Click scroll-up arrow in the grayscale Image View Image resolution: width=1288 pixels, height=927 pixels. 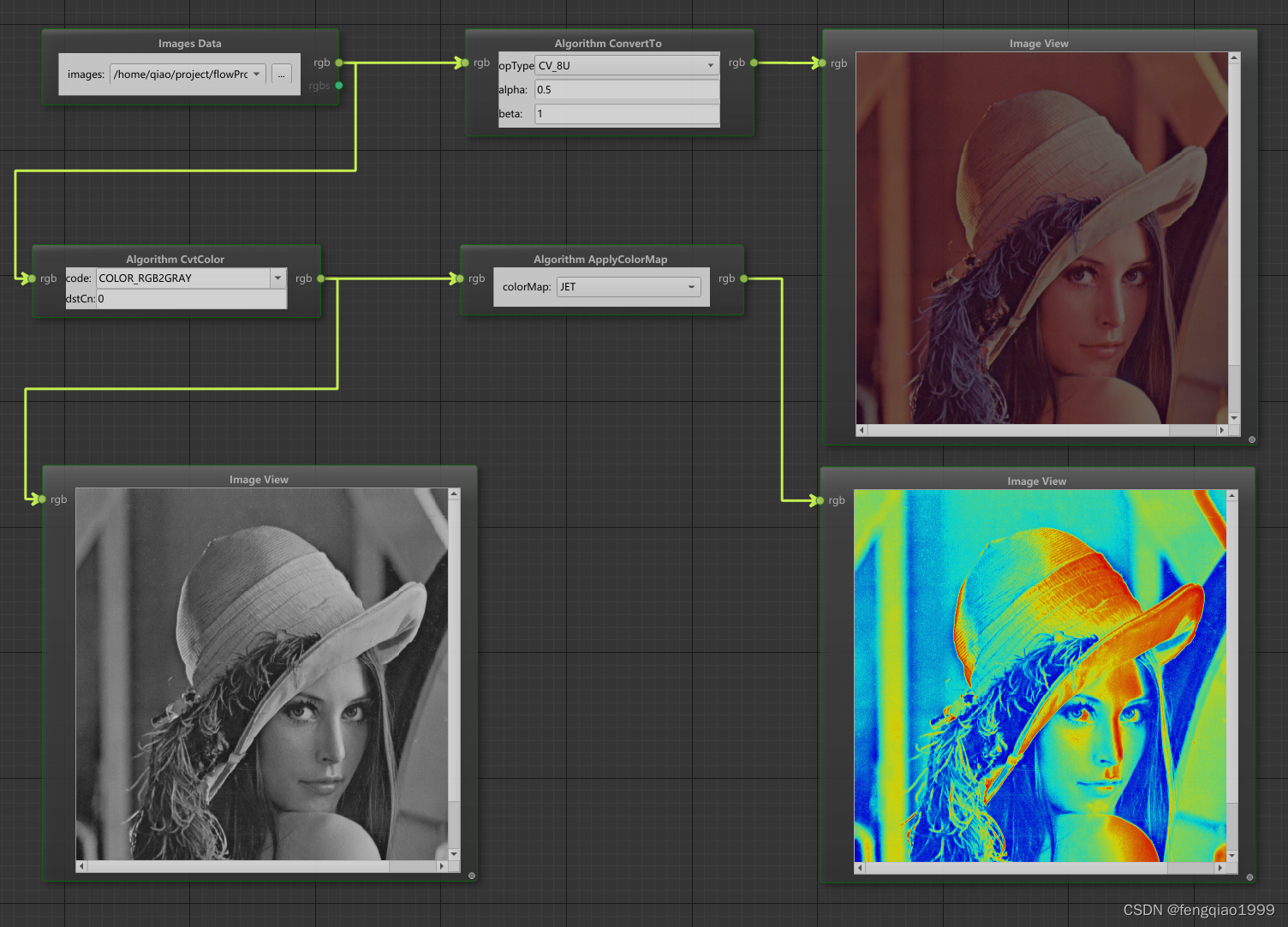tap(454, 494)
